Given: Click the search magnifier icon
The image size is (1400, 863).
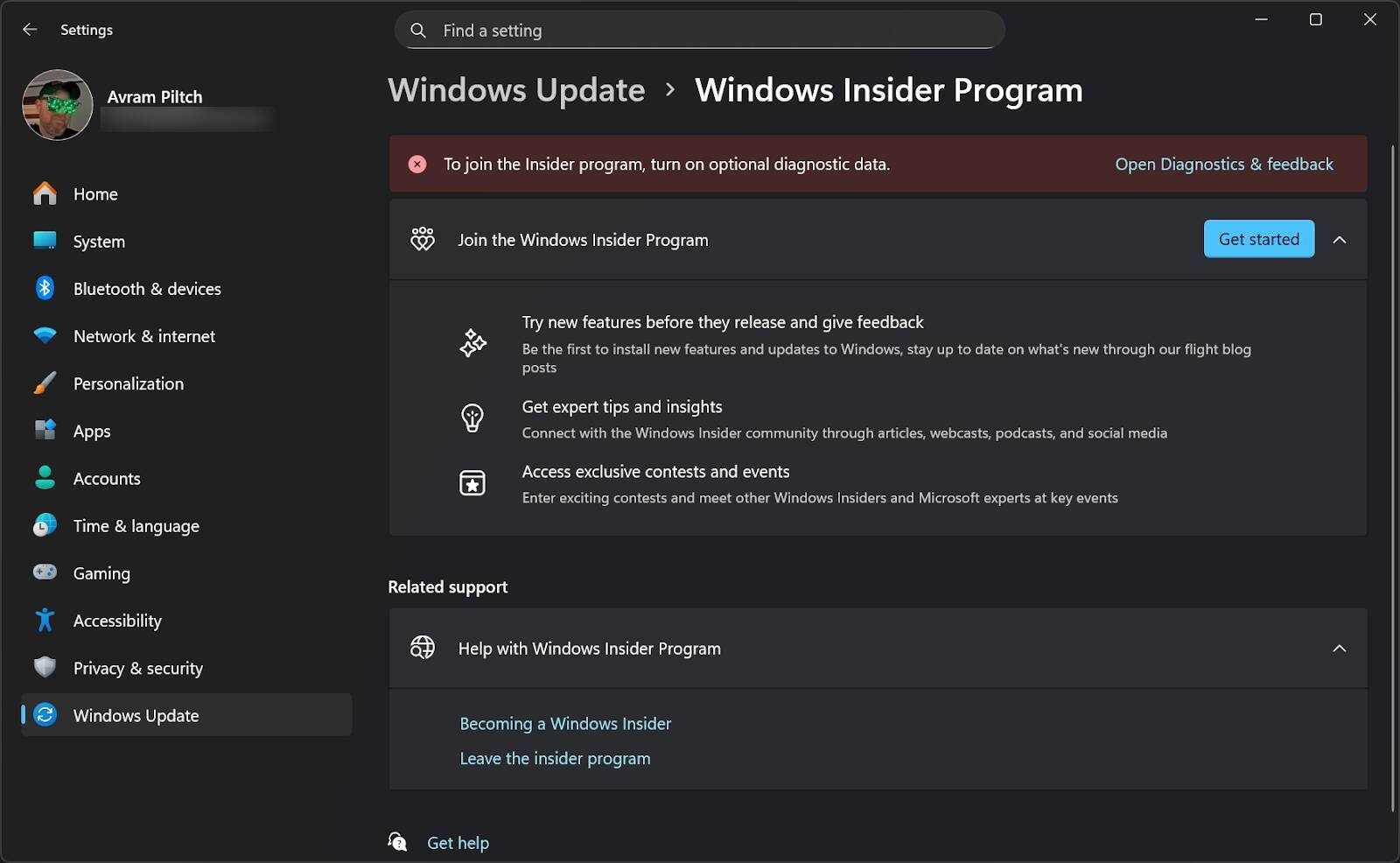Looking at the screenshot, I should click(x=418, y=31).
